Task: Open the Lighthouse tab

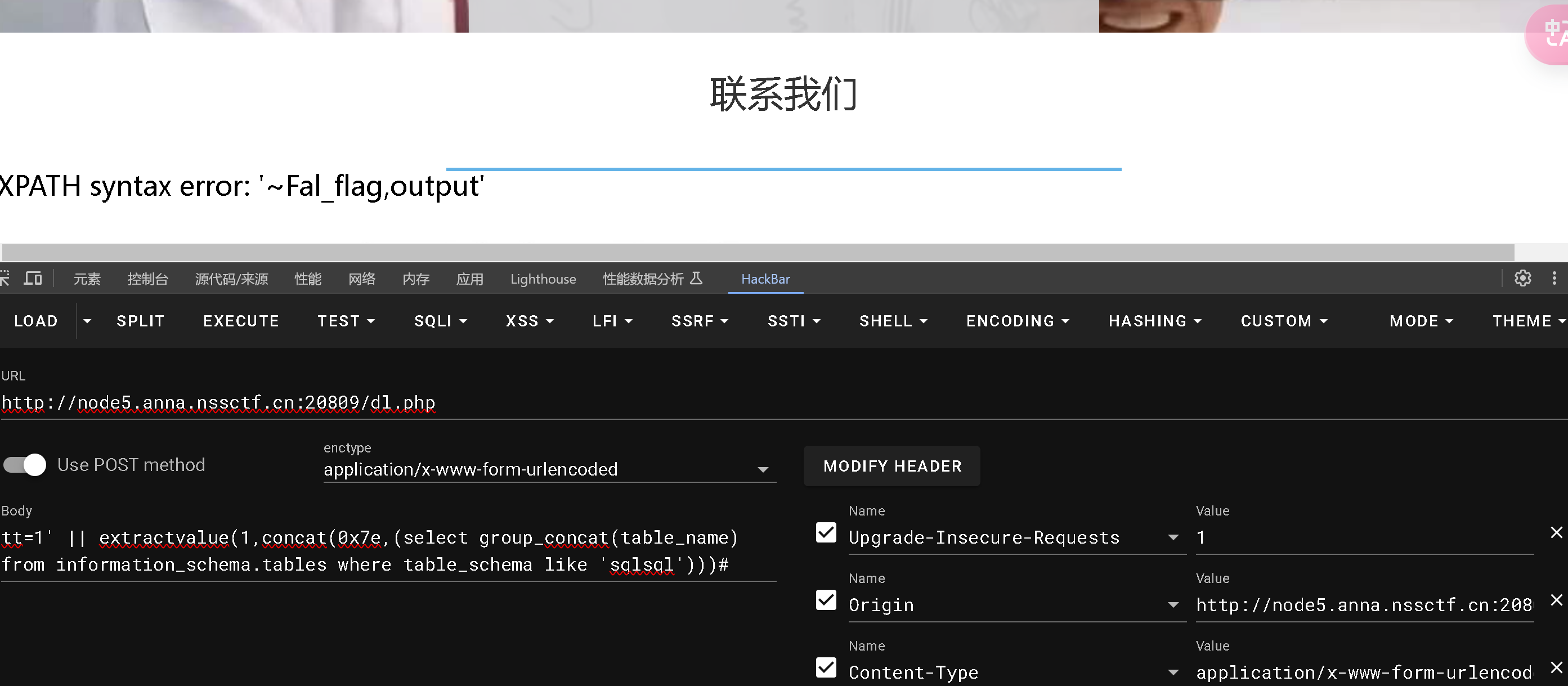Action: pyautogui.click(x=543, y=279)
